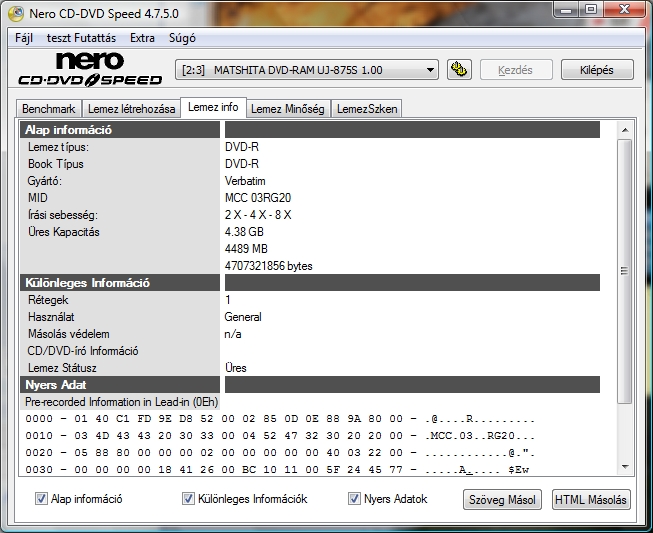Click the hex data row 0010
Image resolution: width=653 pixels, height=533 pixels.
click(x=280, y=436)
